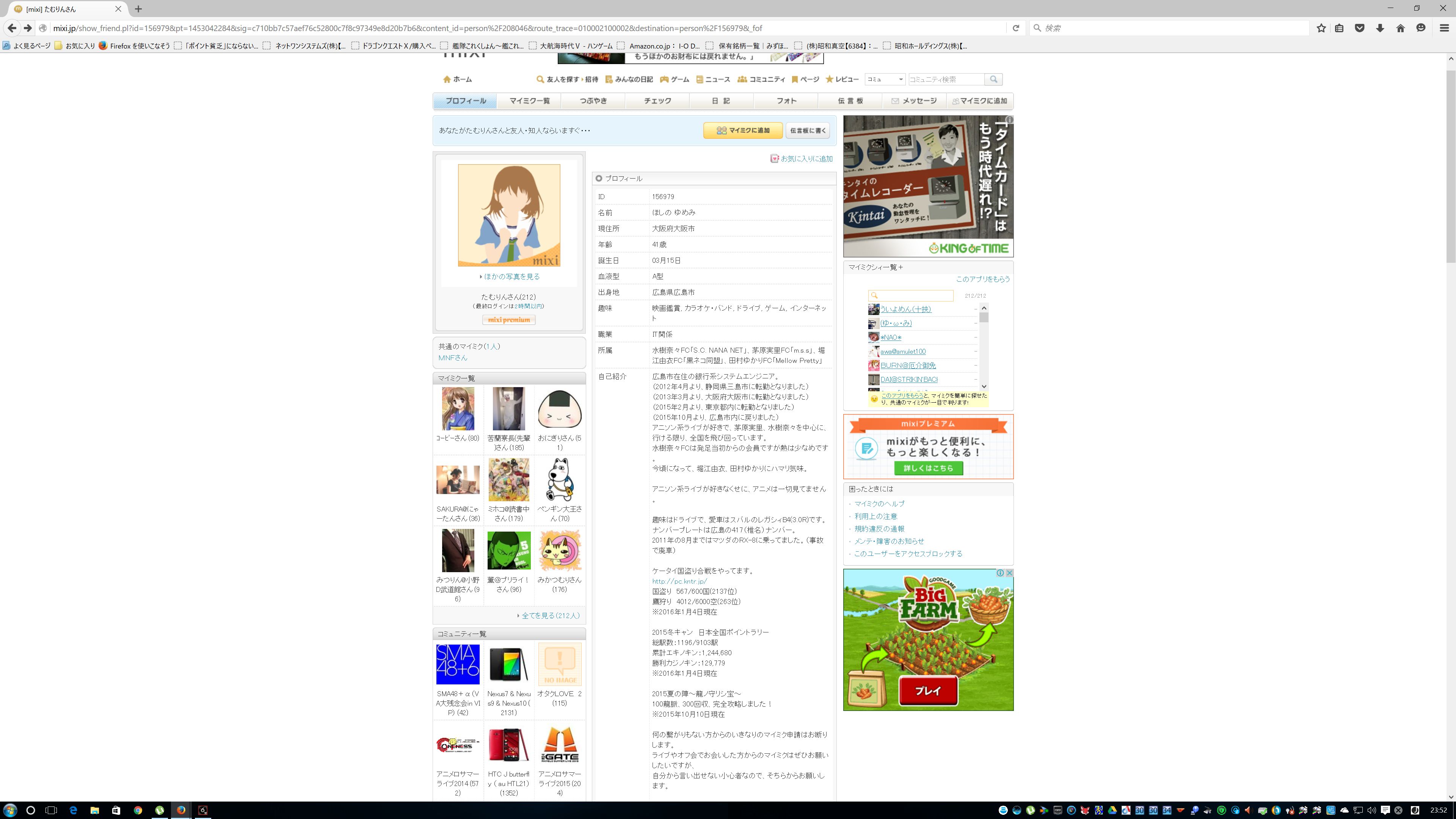Click the Firefox home icon
The image size is (1456, 819).
(x=1400, y=28)
